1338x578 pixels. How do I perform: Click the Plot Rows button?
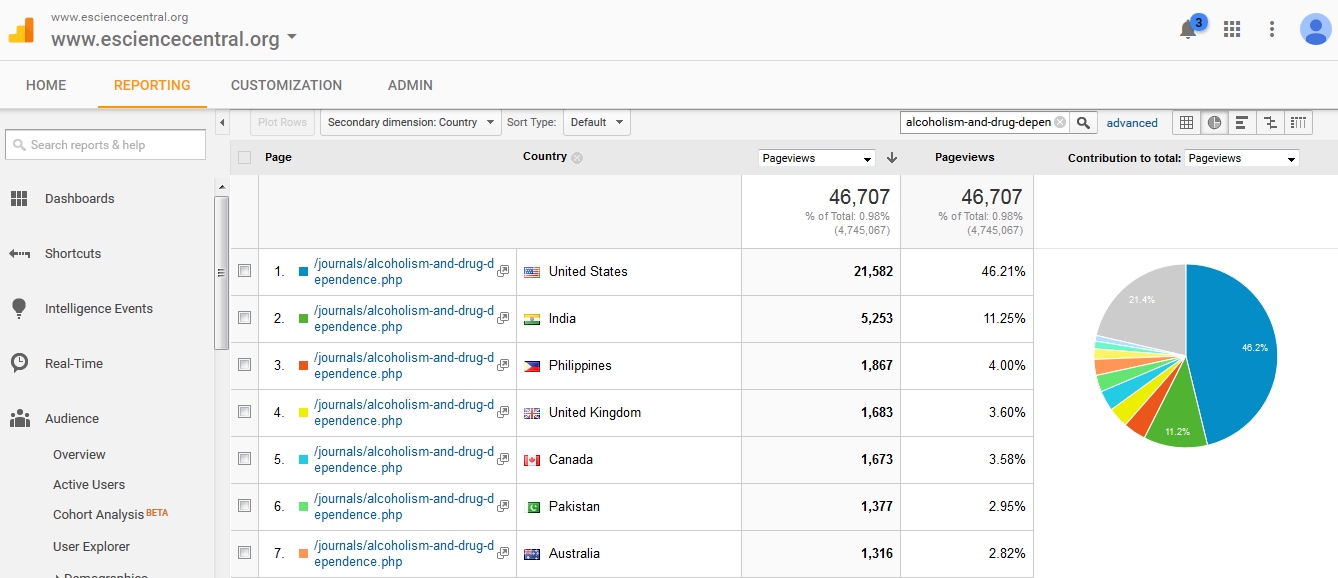click(282, 123)
